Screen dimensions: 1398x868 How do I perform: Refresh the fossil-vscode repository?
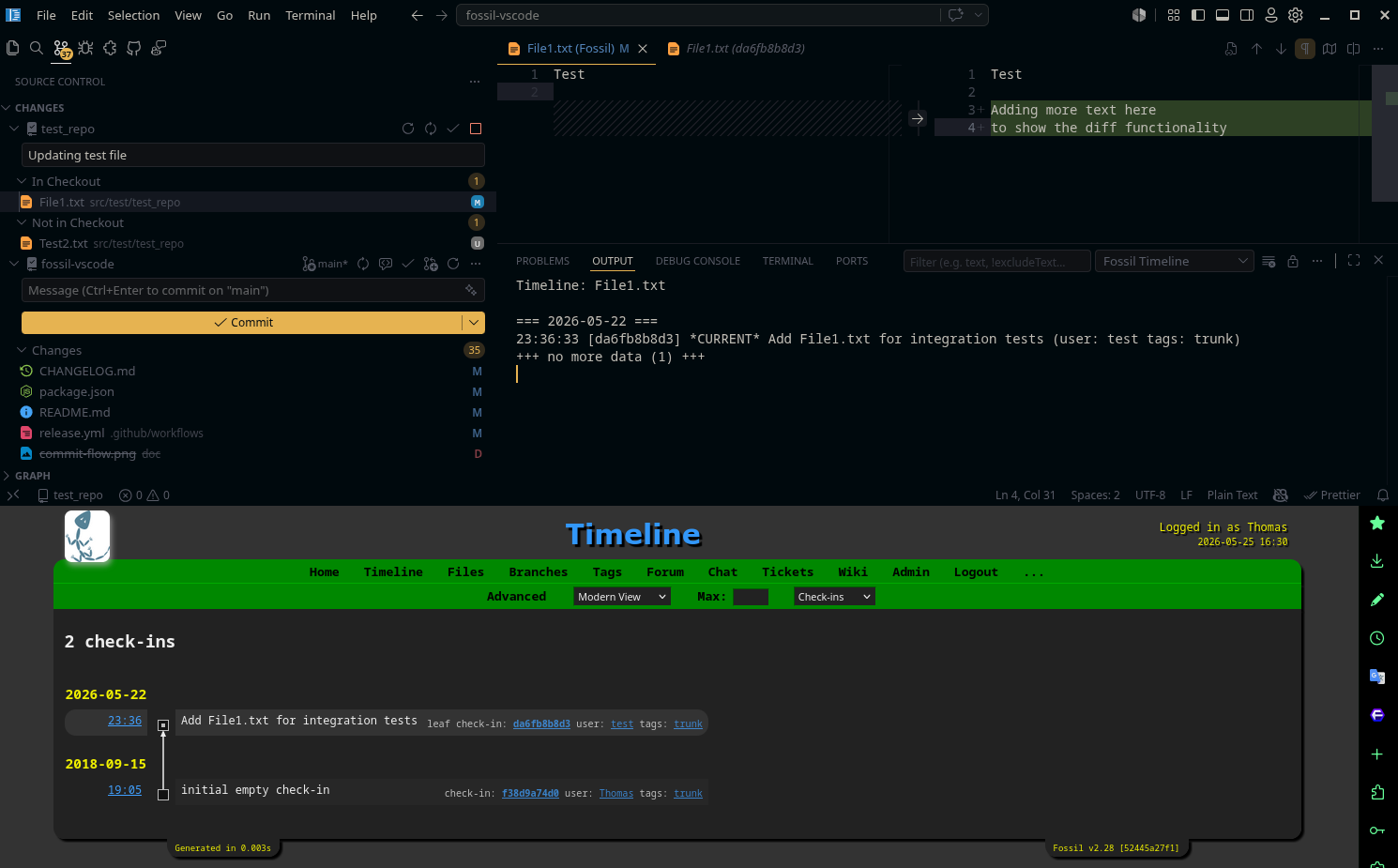click(x=453, y=264)
